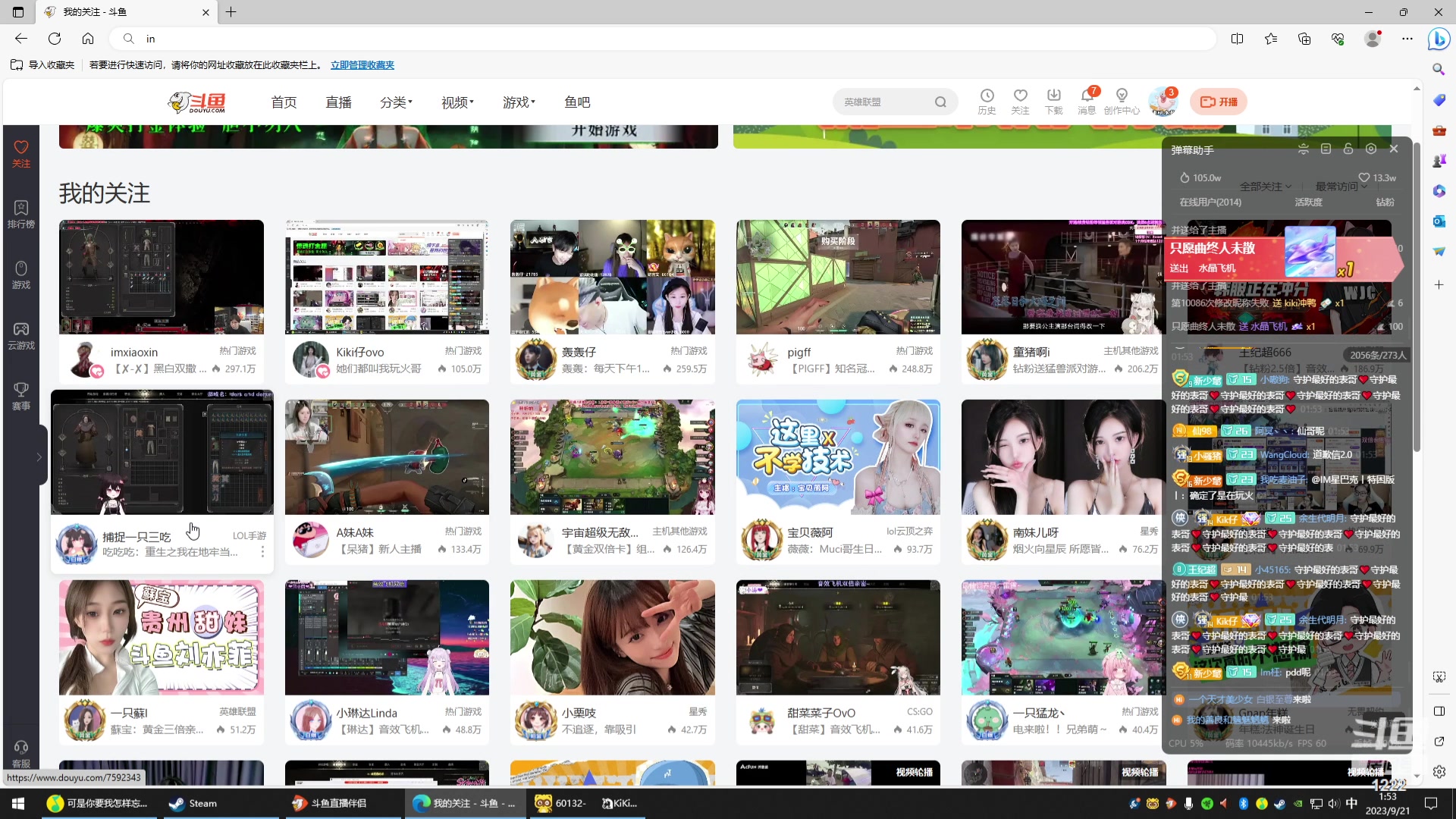Open the browser profile icon
Viewport: 1456px width, 819px height.
(1373, 39)
